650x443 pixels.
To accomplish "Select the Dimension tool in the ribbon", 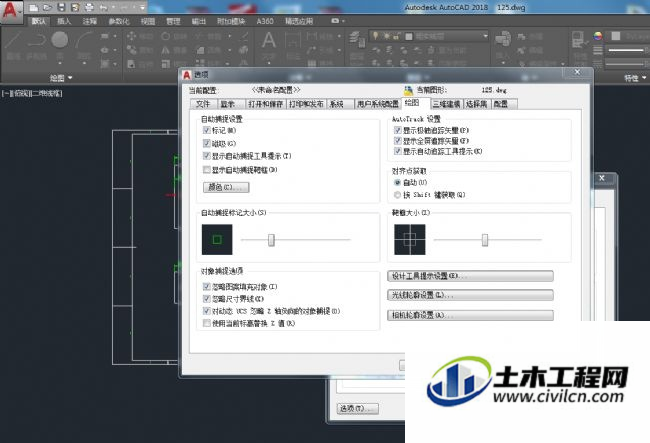I will [x=293, y=40].
